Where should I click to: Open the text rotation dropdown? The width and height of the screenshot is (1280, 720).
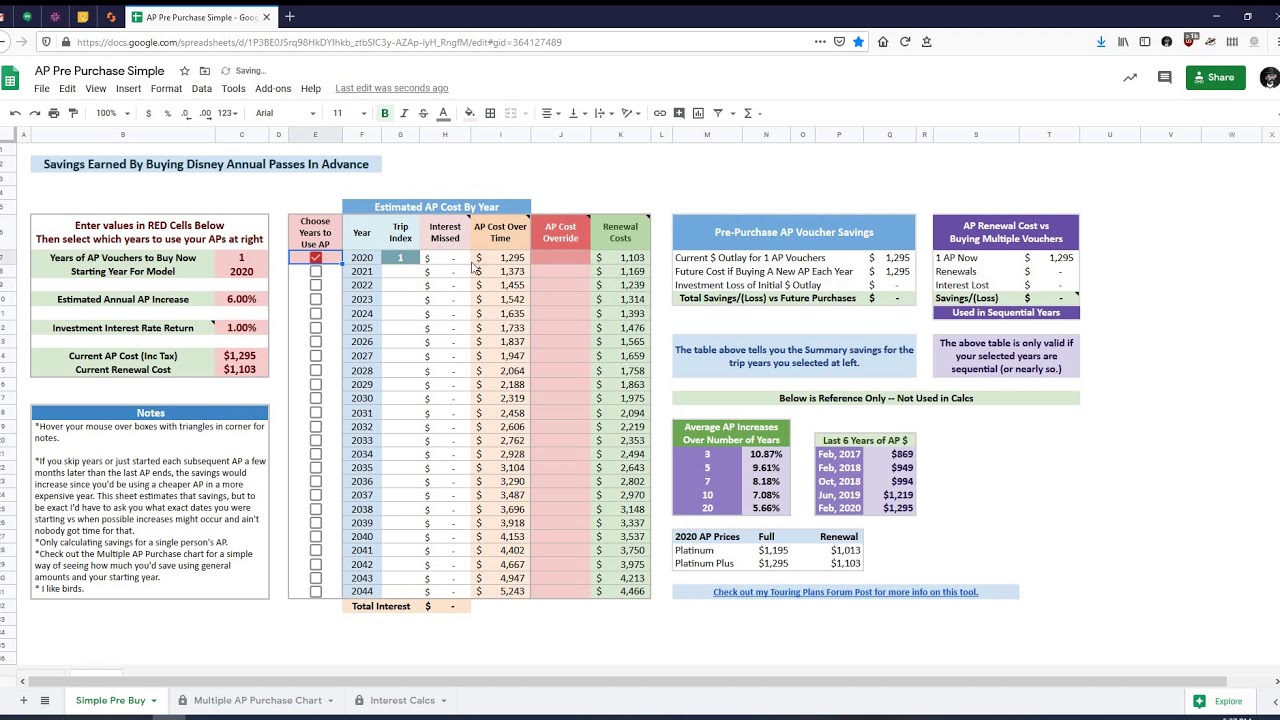pyautogui.click(x=631, y=113)
